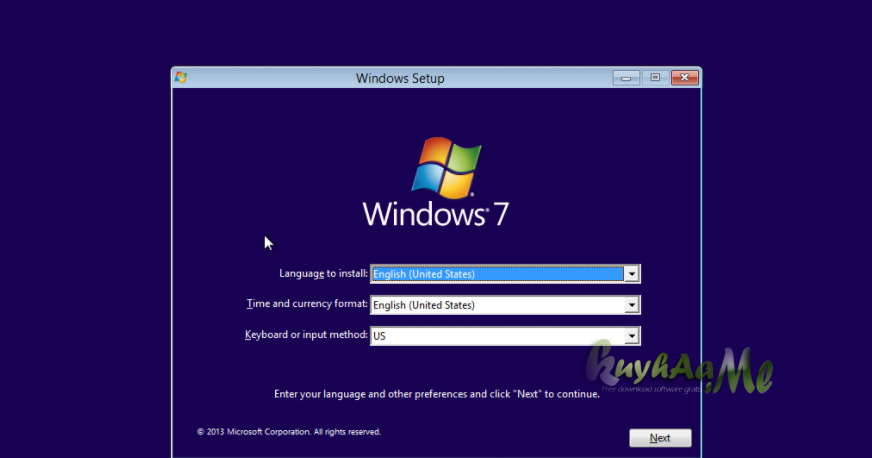Select the Language to install field
872x458 pixels.
click(x=505, y=274)
